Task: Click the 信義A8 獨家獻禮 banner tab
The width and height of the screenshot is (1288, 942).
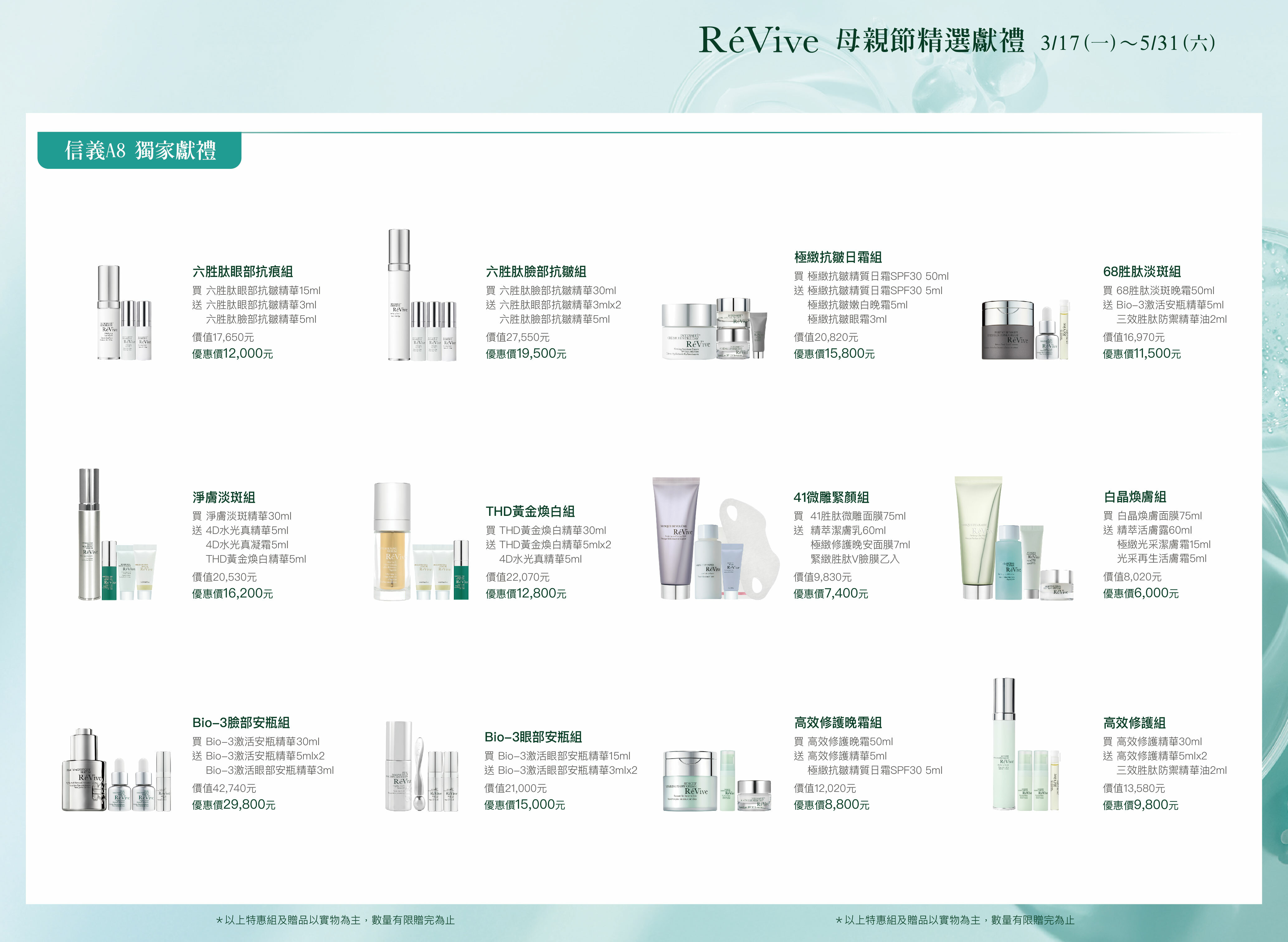Action: [x=140, y=150]
